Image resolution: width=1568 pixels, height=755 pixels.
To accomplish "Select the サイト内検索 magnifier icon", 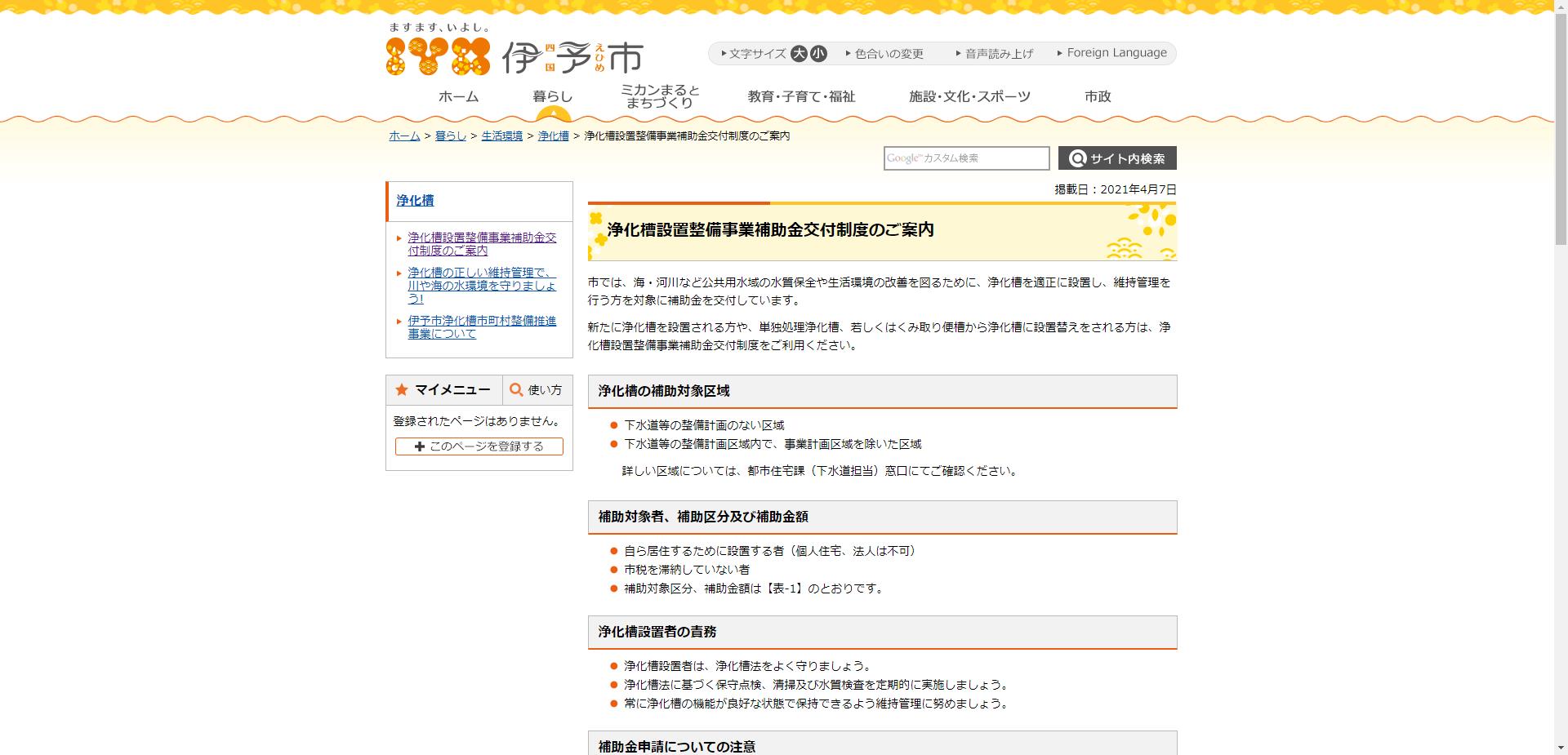I will point(1078,158).
